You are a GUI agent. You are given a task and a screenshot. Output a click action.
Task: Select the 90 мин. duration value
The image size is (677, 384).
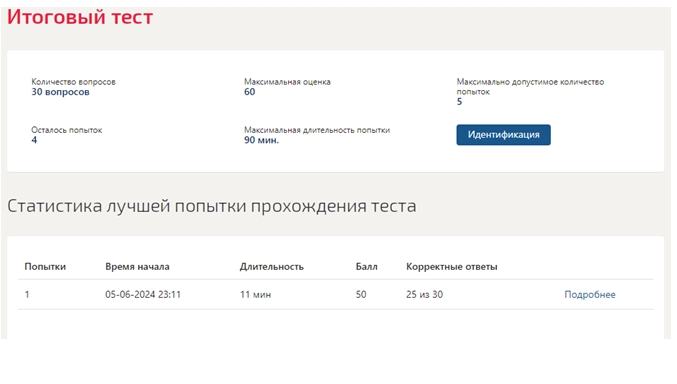(x=262, y=140)
